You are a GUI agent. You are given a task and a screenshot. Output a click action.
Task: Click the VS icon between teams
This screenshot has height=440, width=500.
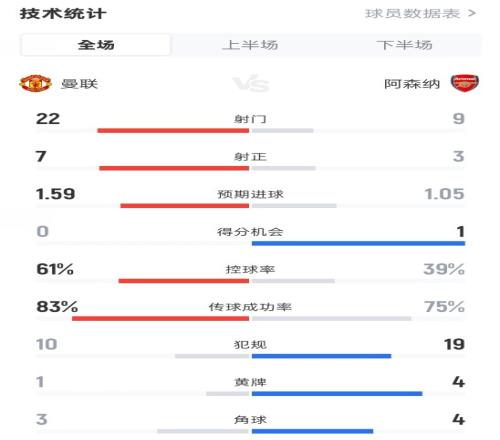pos(250,84)
